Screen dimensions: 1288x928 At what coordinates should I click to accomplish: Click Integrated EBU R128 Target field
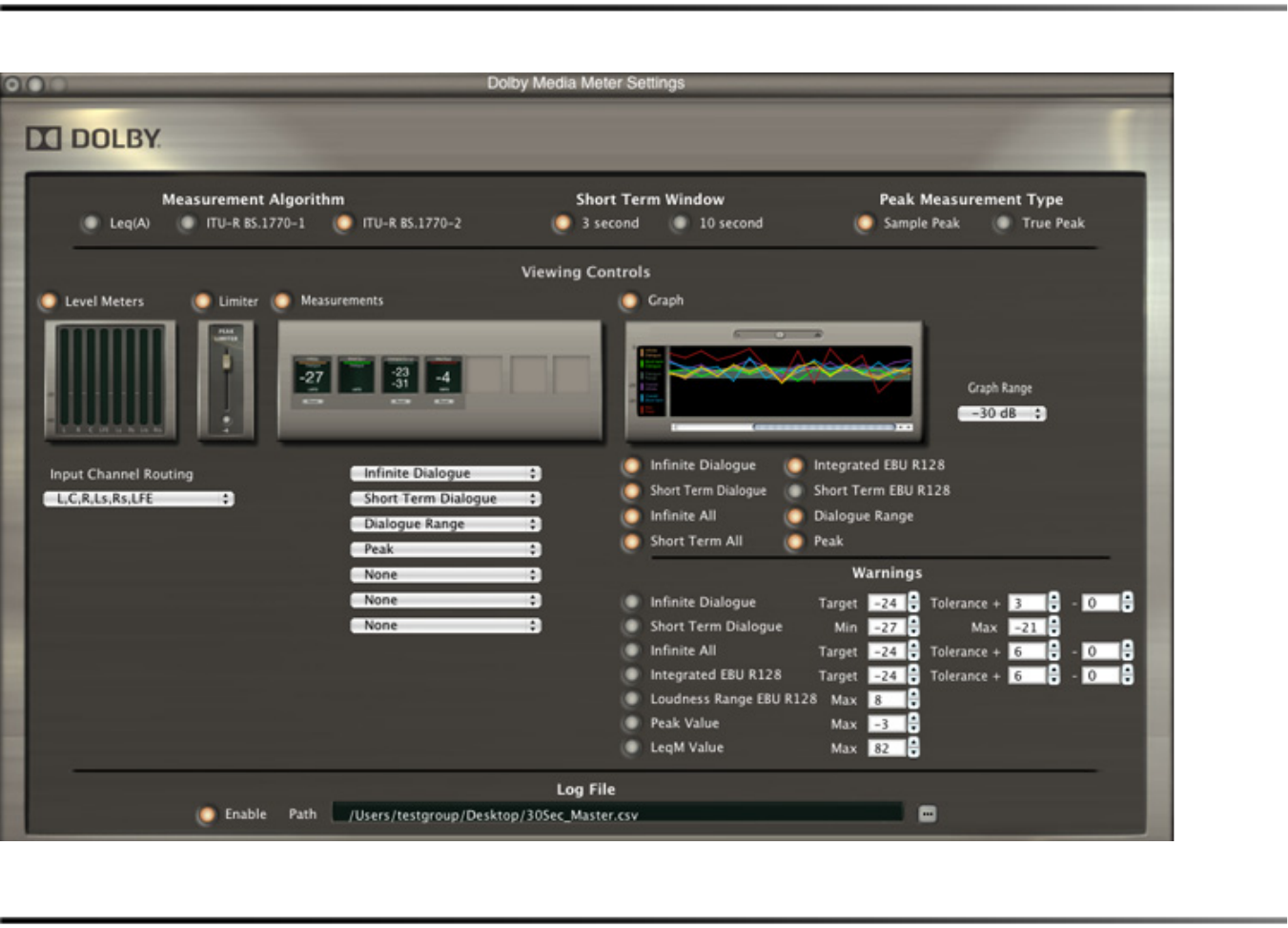887,676
